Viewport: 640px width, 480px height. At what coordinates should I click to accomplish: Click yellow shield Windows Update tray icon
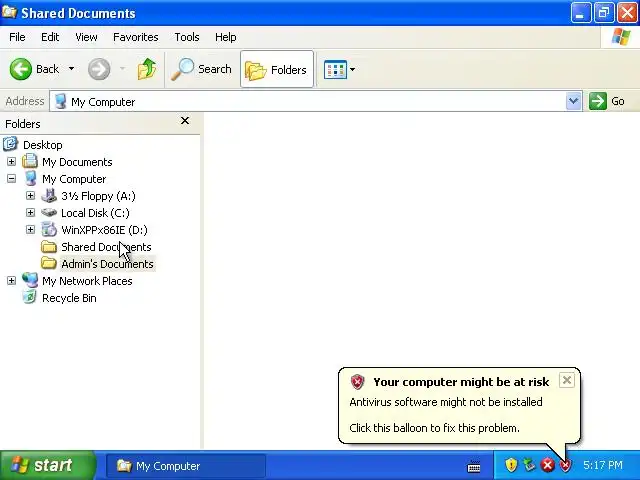511,465
